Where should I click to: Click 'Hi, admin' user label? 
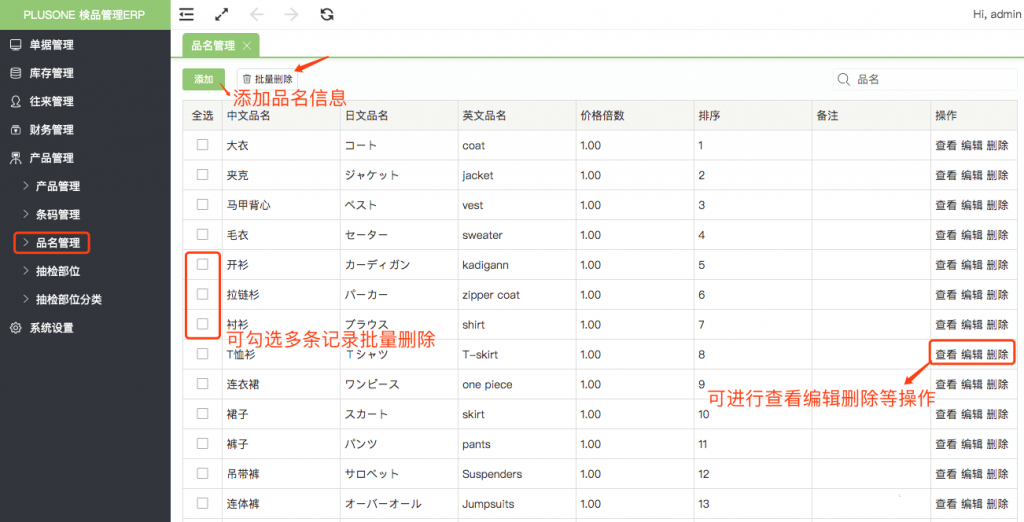(x=997, y=14)
